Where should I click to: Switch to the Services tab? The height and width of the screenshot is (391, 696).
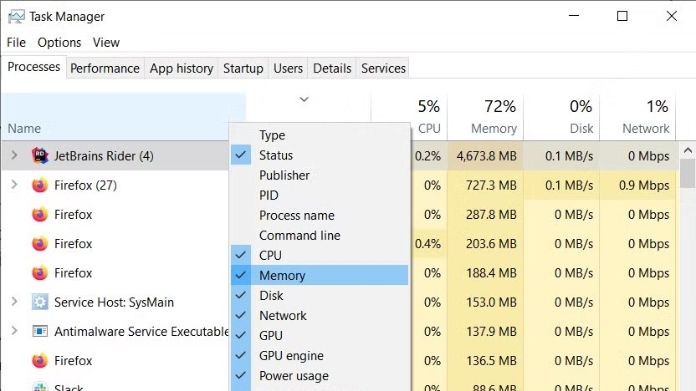coord(384,68)
